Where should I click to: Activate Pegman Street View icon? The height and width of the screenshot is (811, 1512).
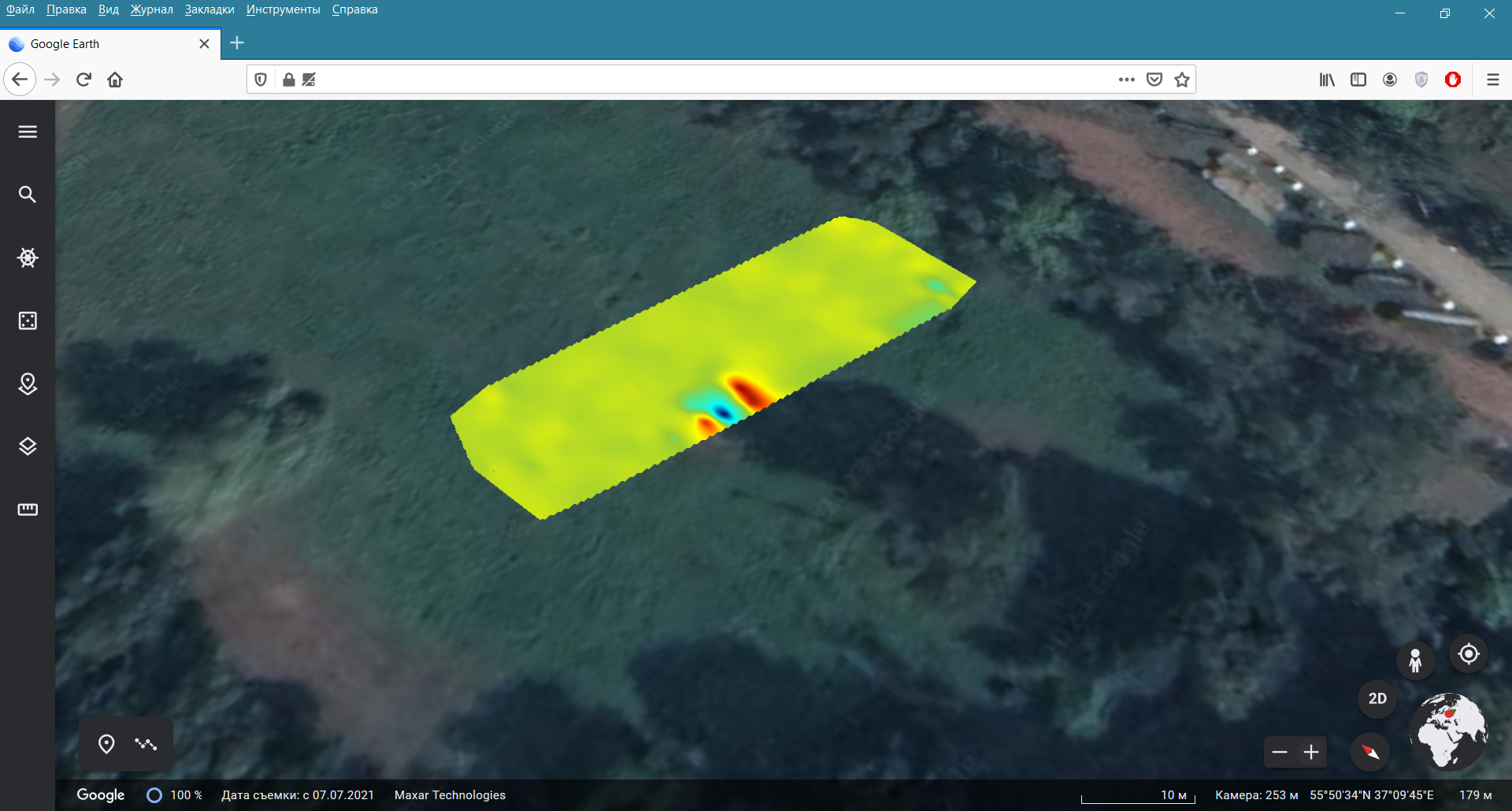click(x=1415, y=660)
